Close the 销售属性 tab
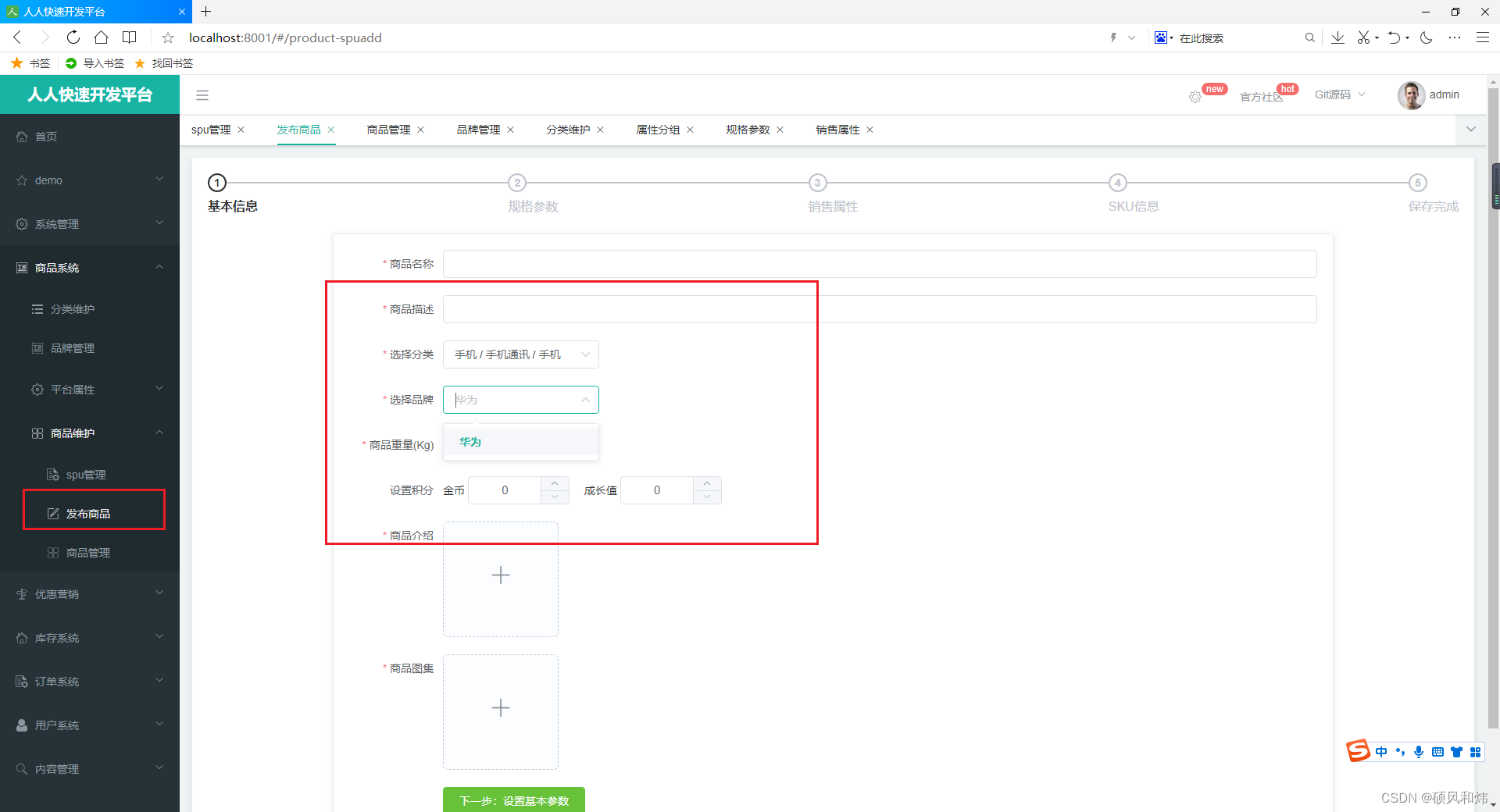This screenshot has width=1500, height=812. [870, 130]
